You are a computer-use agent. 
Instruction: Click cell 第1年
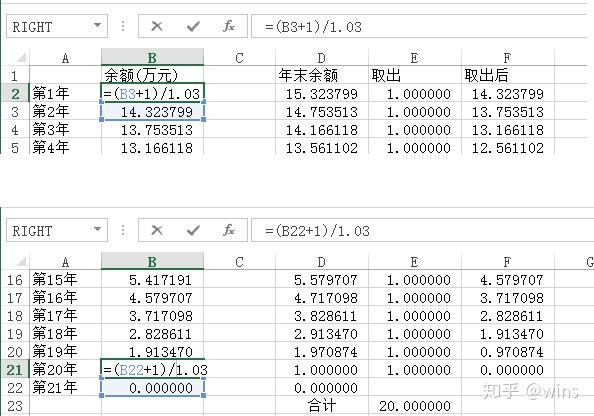(65, 94)
